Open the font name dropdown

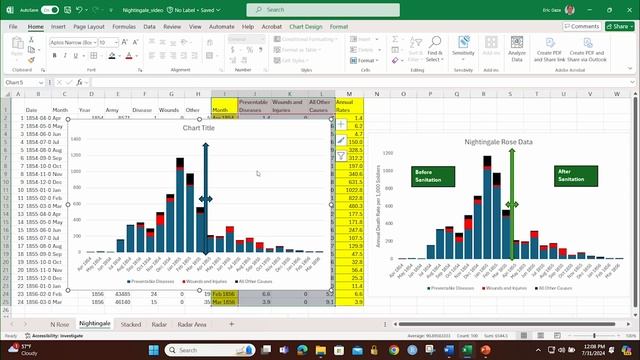[95, 42]
